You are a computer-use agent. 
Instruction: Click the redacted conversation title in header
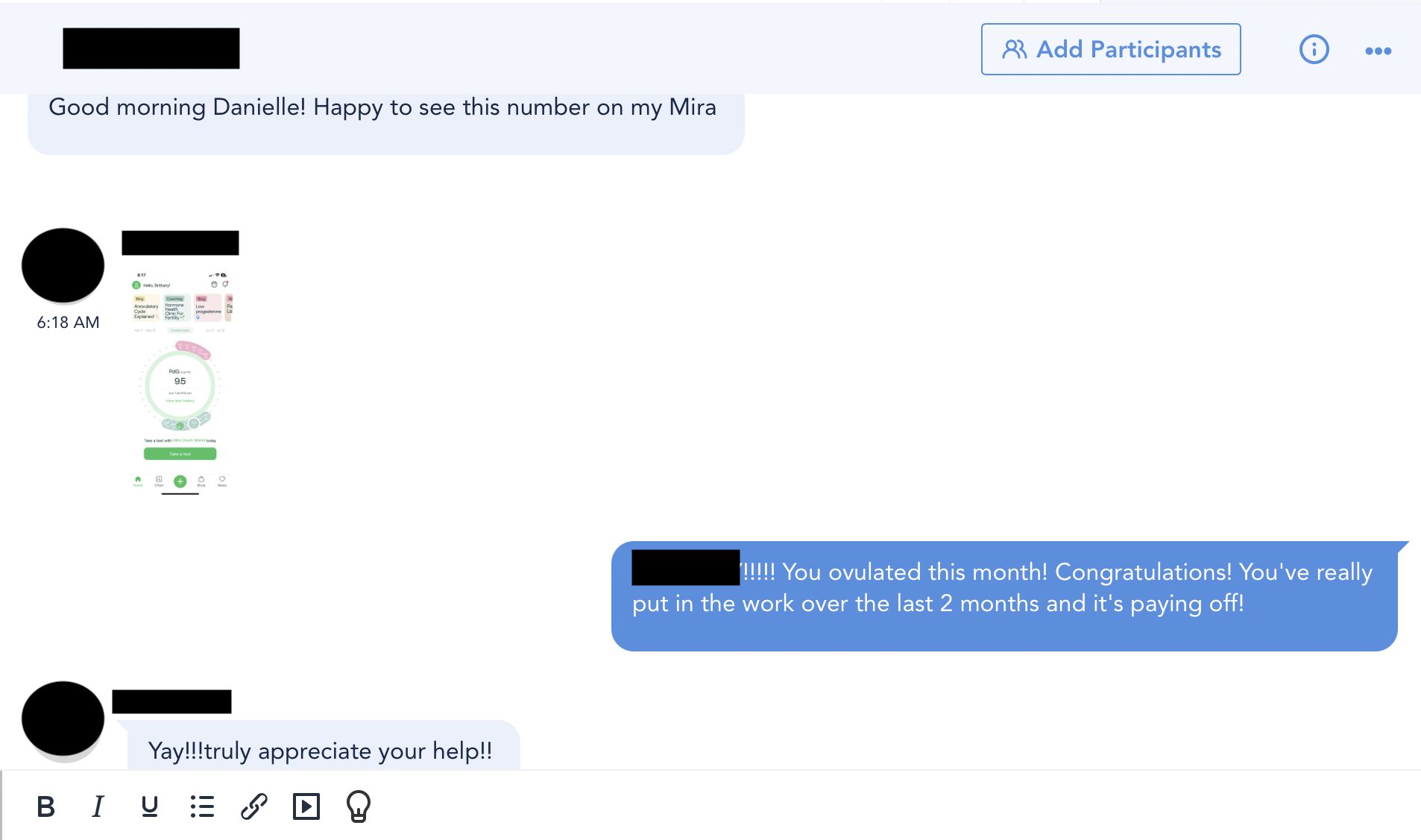[151, 48]
